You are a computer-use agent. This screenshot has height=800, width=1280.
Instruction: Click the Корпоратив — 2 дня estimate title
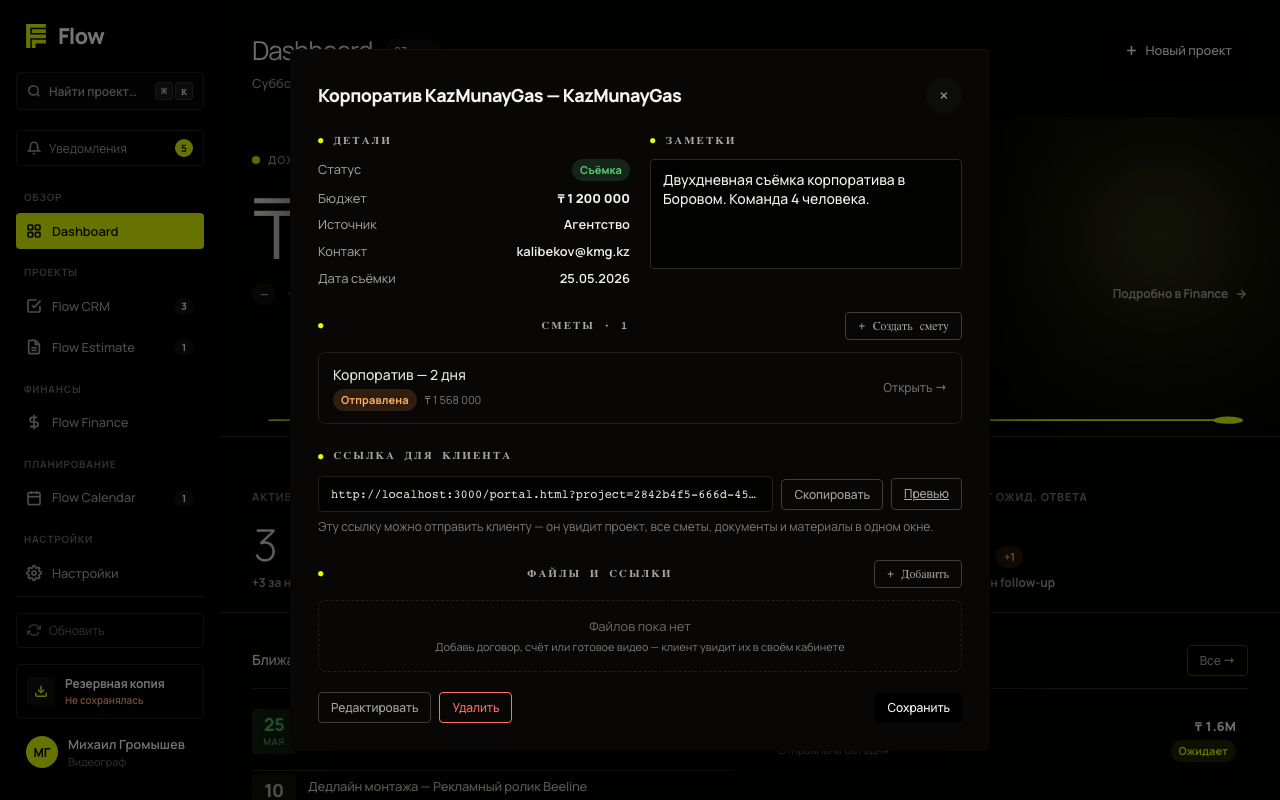click(x=399, y=375)
